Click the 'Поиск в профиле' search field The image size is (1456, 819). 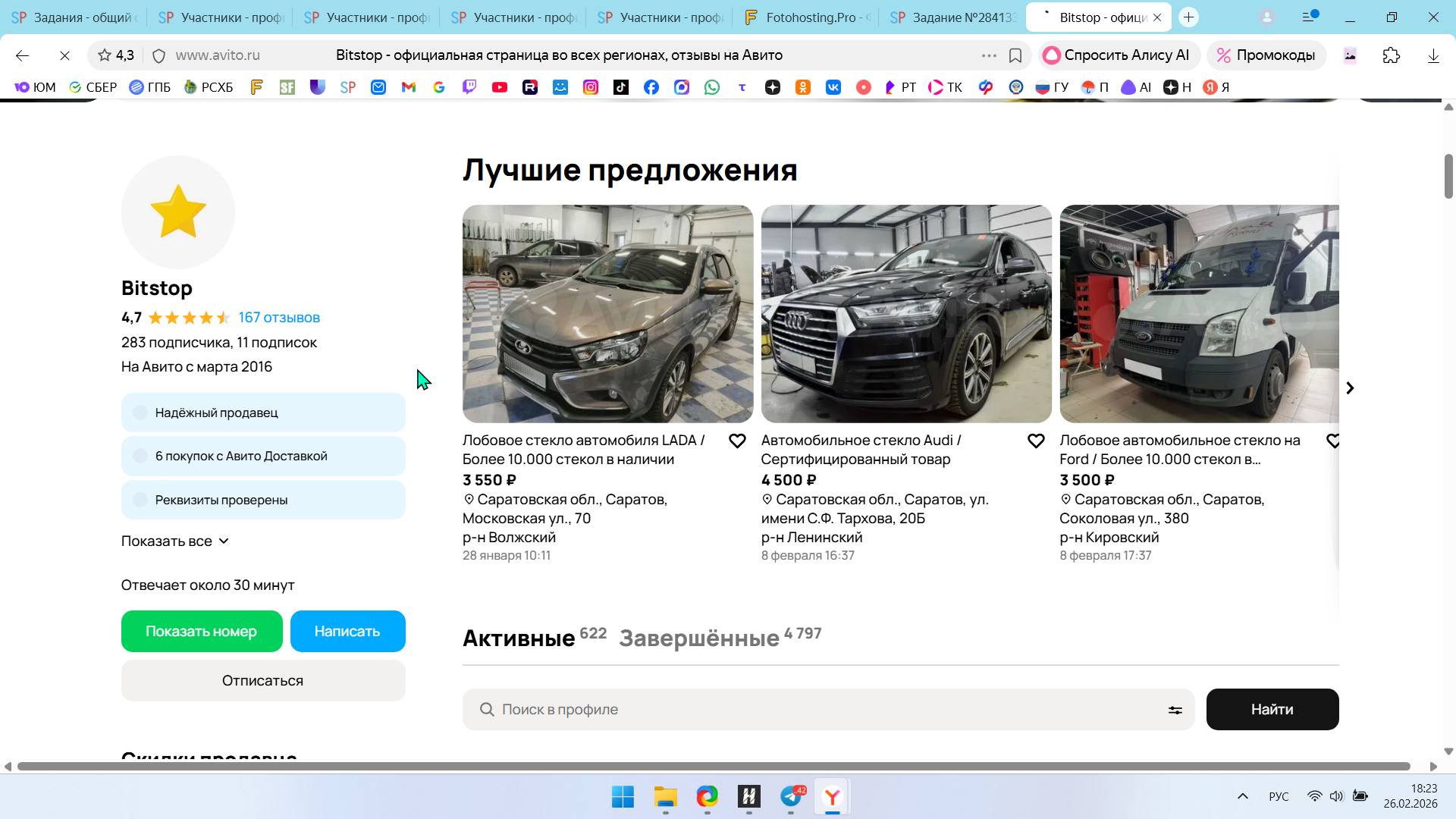click(819, 710)
